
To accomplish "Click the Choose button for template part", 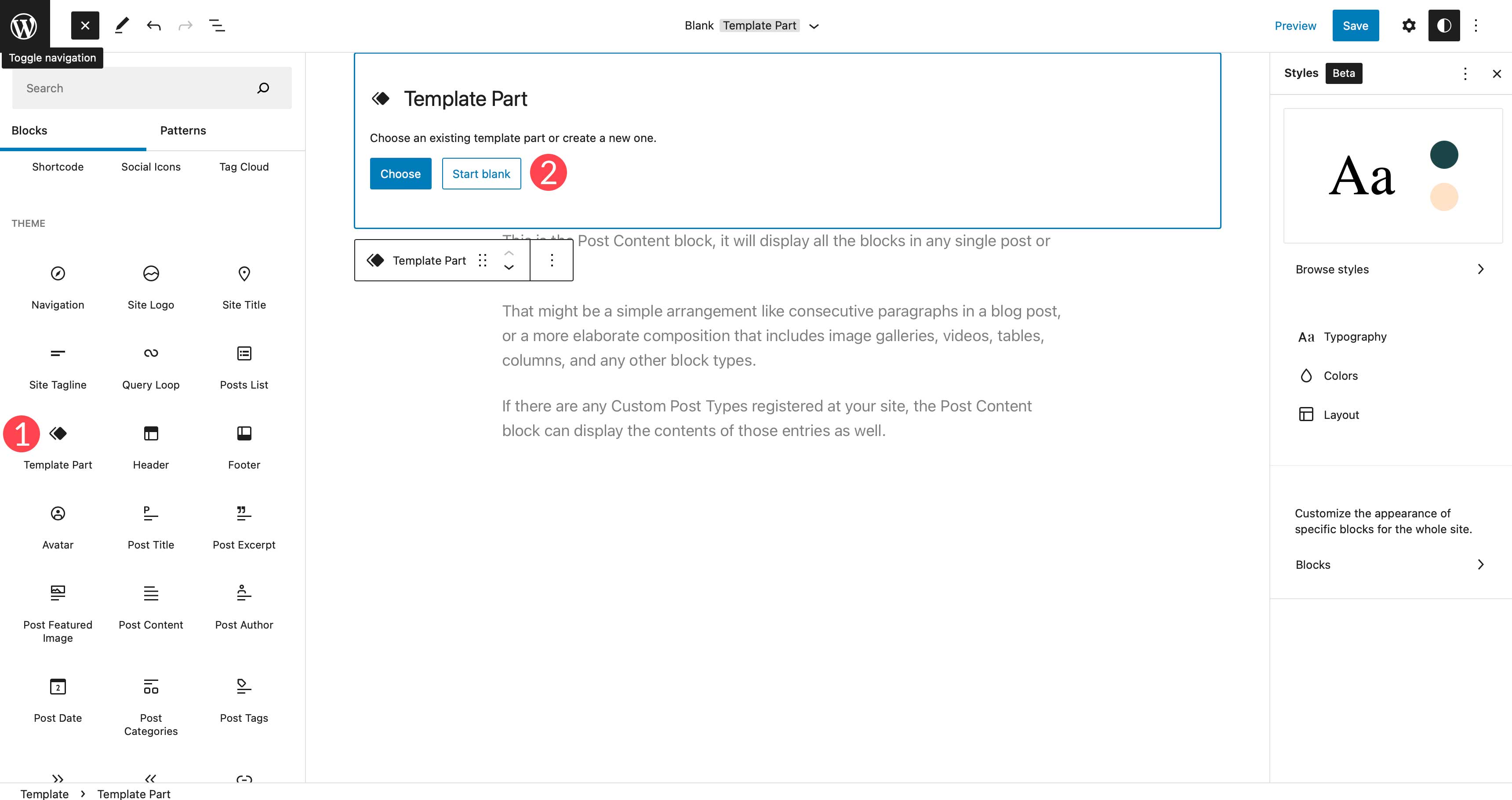I will (x=400, y=173).
